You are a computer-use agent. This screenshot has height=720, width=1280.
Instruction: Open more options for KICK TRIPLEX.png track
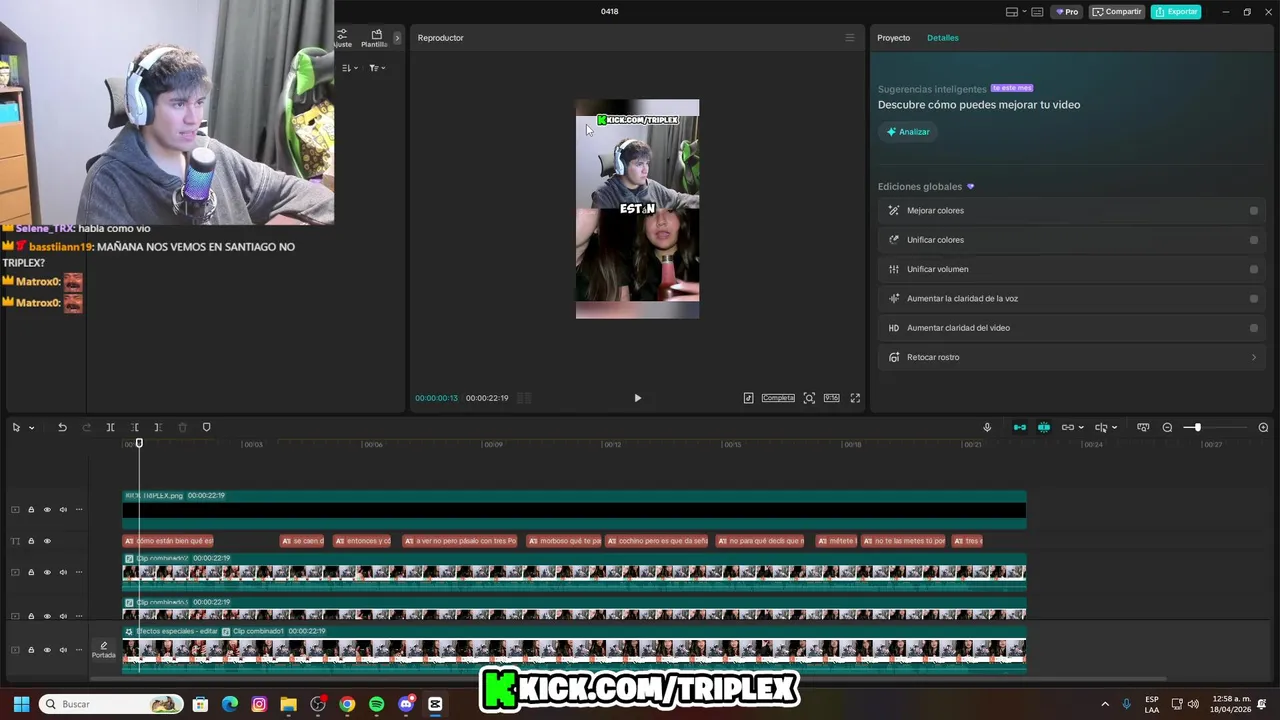[x=79, y=510]
